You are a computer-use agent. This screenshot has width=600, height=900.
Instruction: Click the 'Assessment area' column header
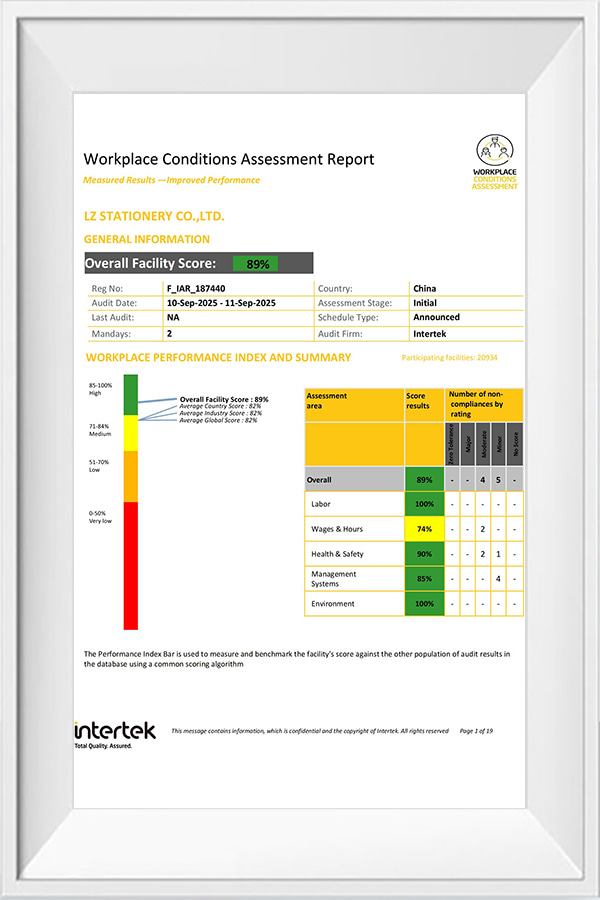[327, 401]
